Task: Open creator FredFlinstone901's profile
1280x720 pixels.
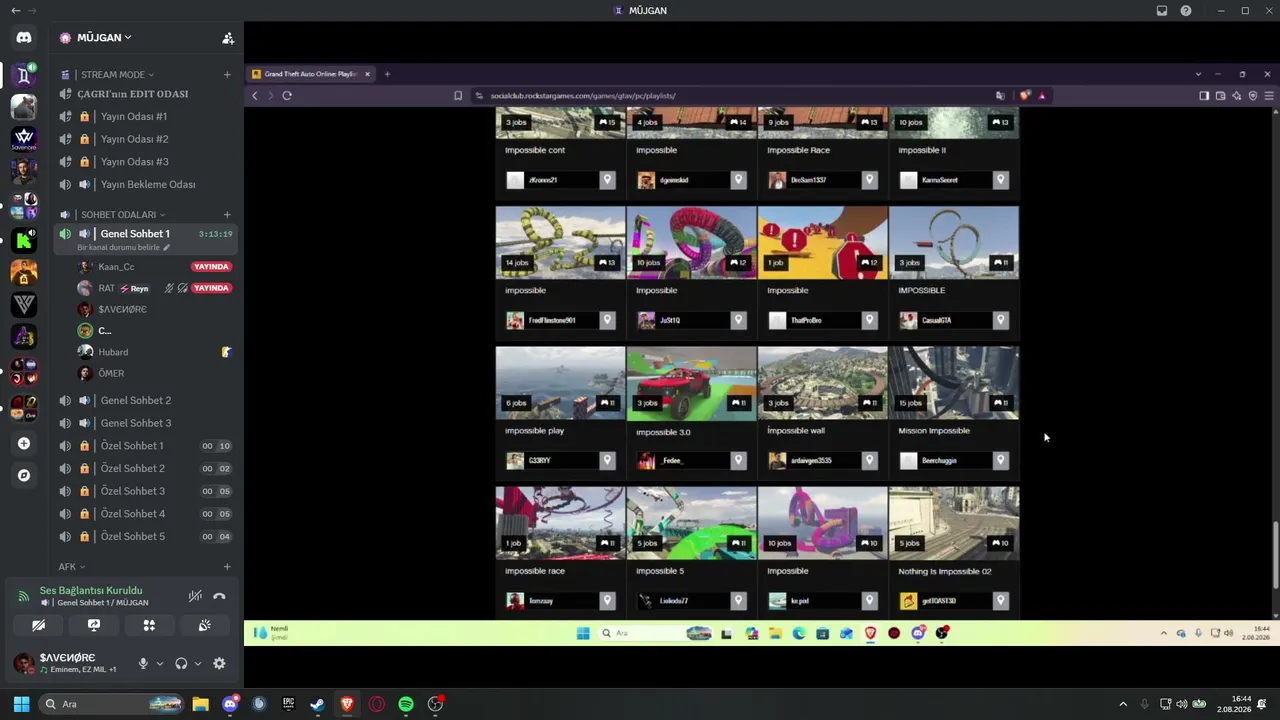Action: click(x=552, y=321)
